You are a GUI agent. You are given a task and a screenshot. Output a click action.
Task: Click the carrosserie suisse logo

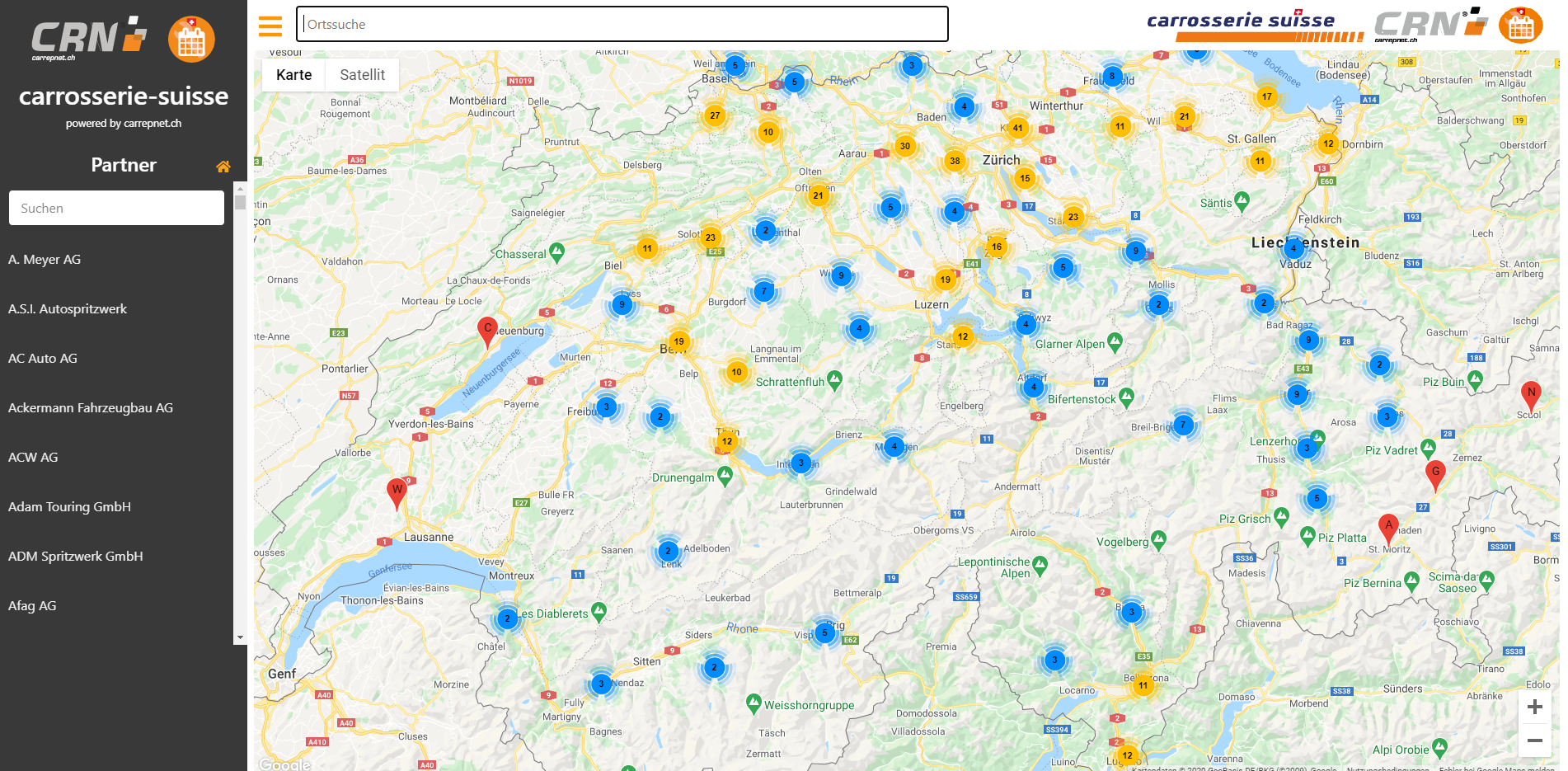[1254, 26]
